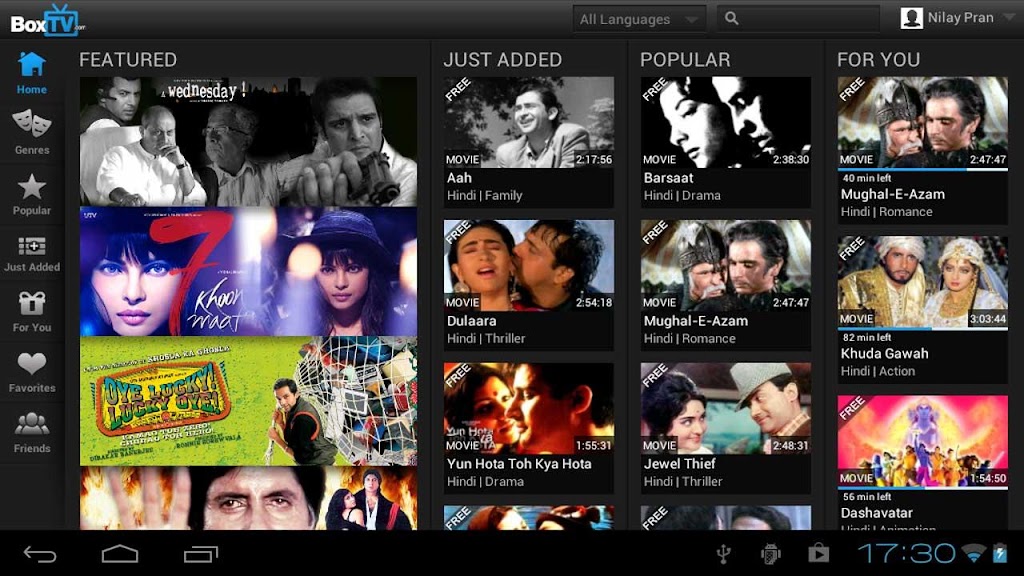Click the search magnifier icon

click(731, 18)
